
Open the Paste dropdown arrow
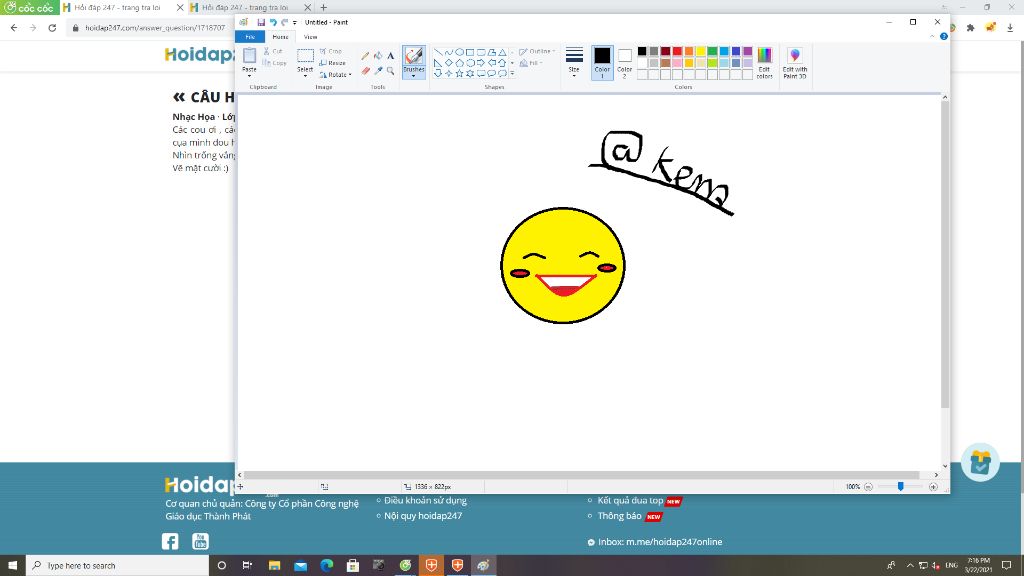249,76
